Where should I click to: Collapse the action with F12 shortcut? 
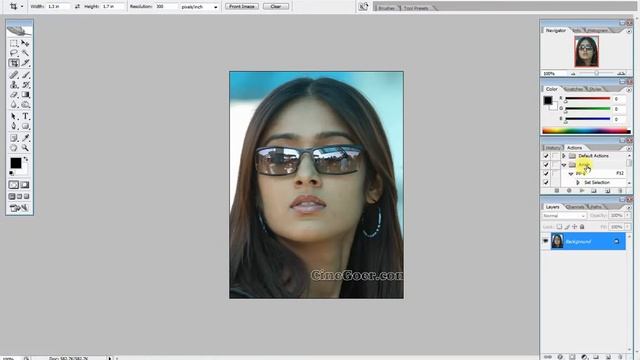coord(571,174)
